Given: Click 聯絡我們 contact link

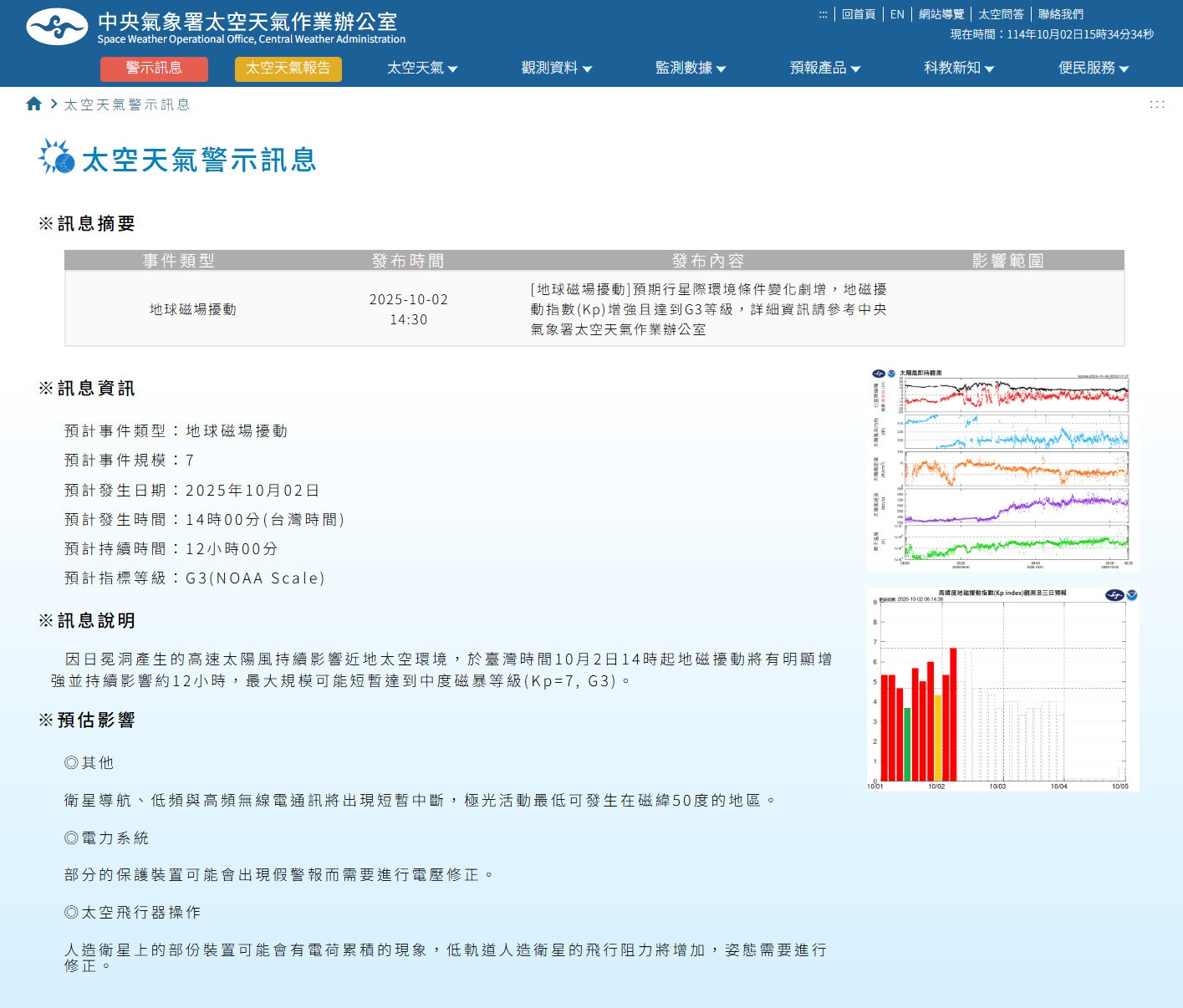Looking at the screenshot, I should [1060, 14].
